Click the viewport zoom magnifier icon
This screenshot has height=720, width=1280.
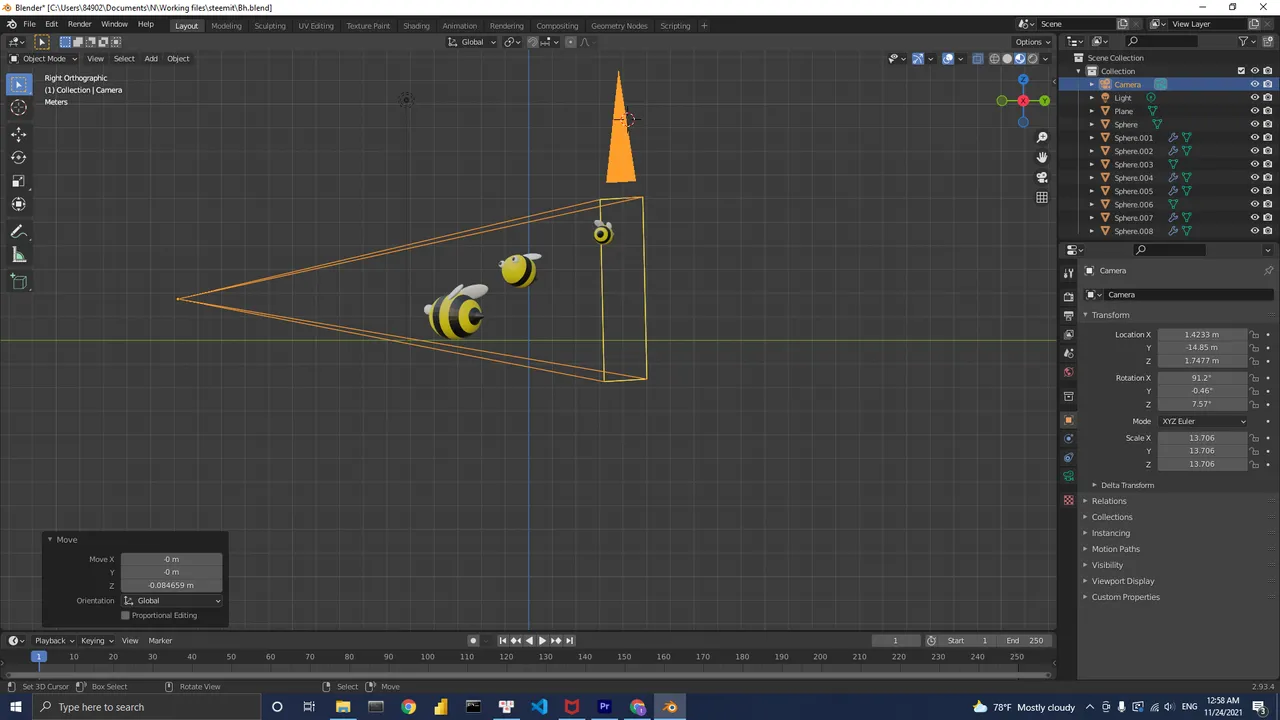point(1042,137)
